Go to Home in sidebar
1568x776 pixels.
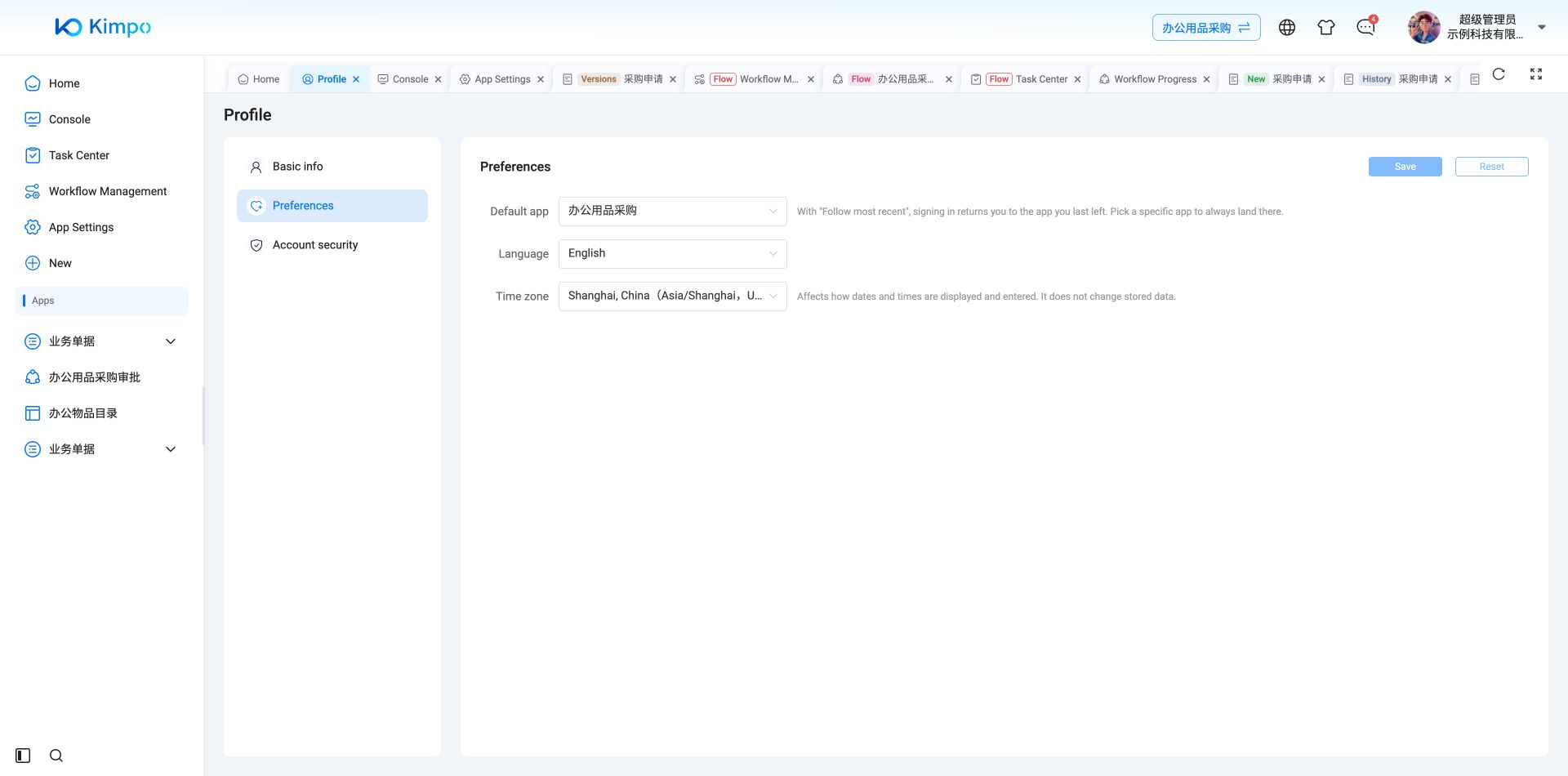point(102,83)
